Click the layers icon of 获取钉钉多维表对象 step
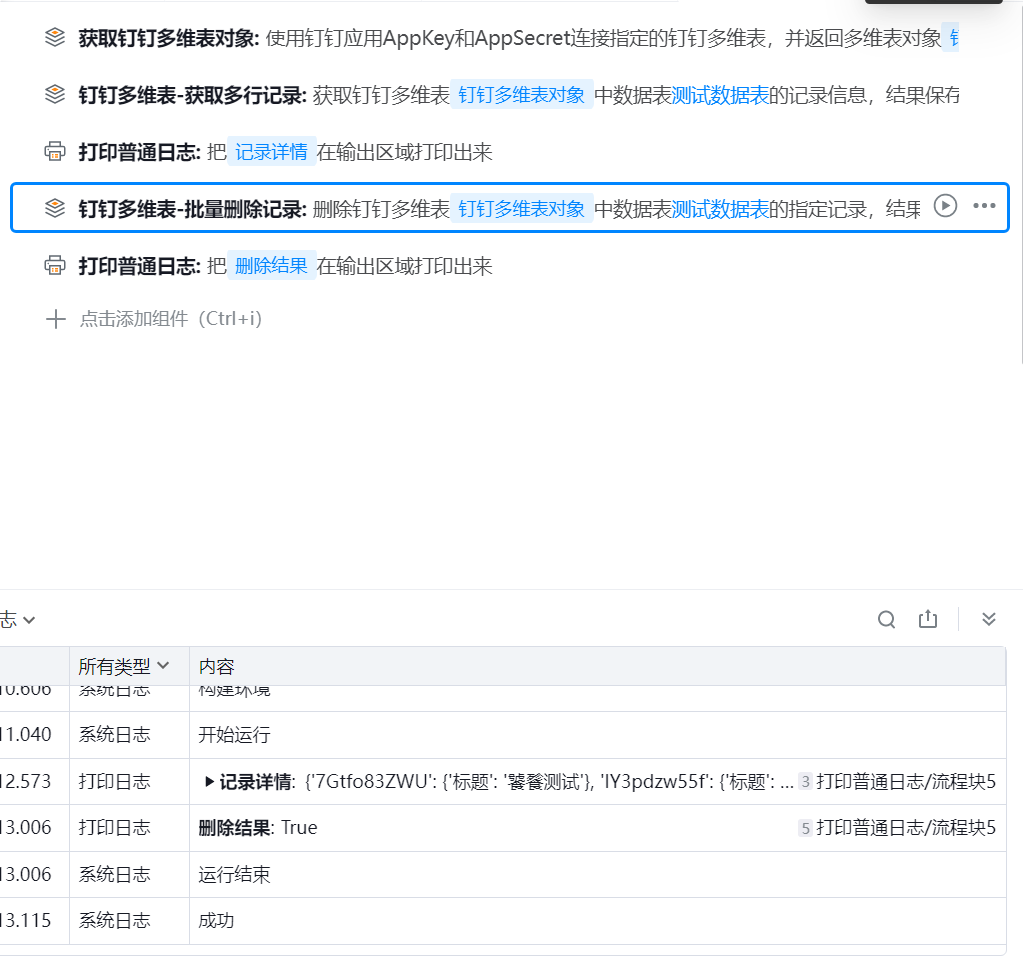Image resolution: width=1023 pixels, height=958 pixels. 55,38
